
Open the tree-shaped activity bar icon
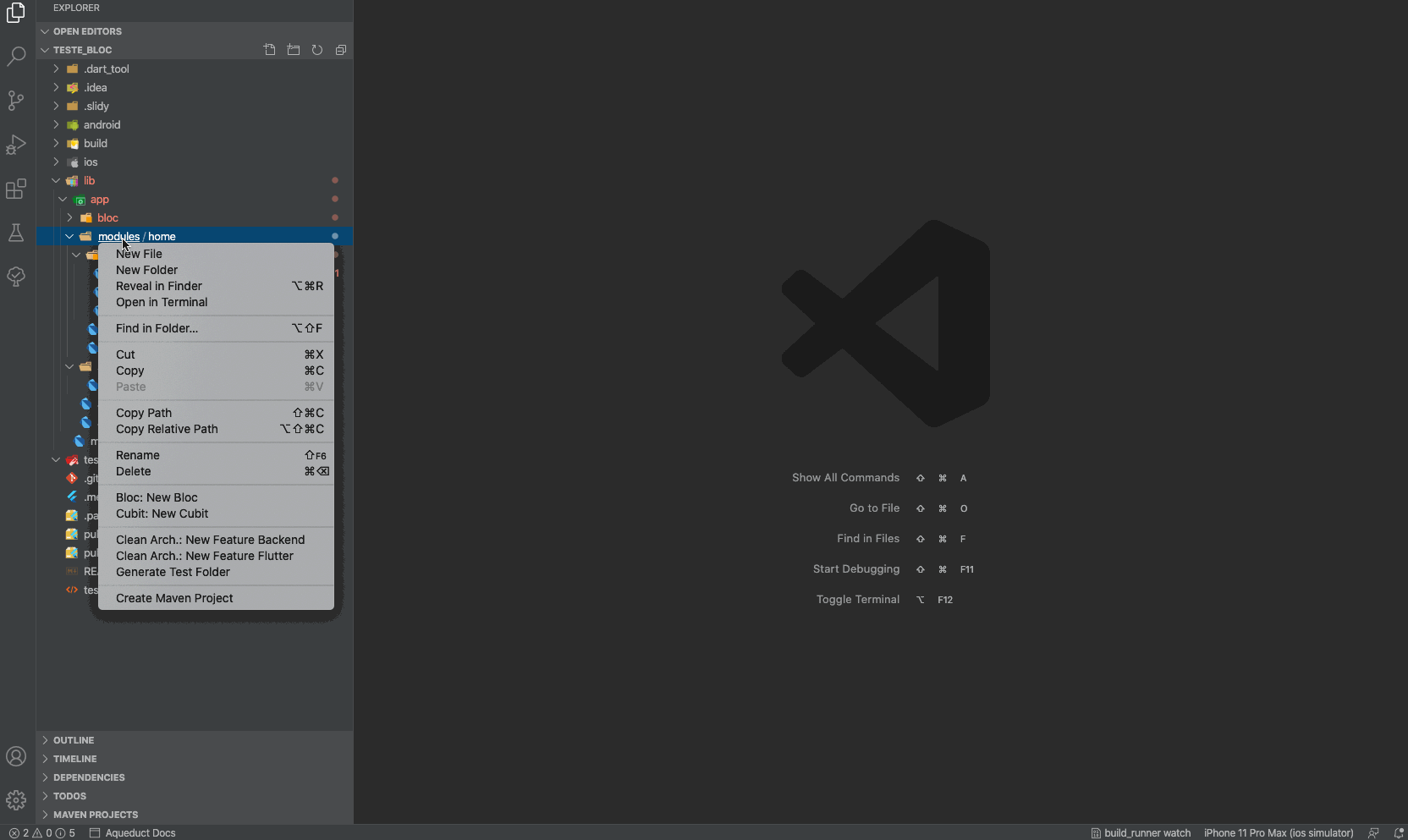point(16,277)
